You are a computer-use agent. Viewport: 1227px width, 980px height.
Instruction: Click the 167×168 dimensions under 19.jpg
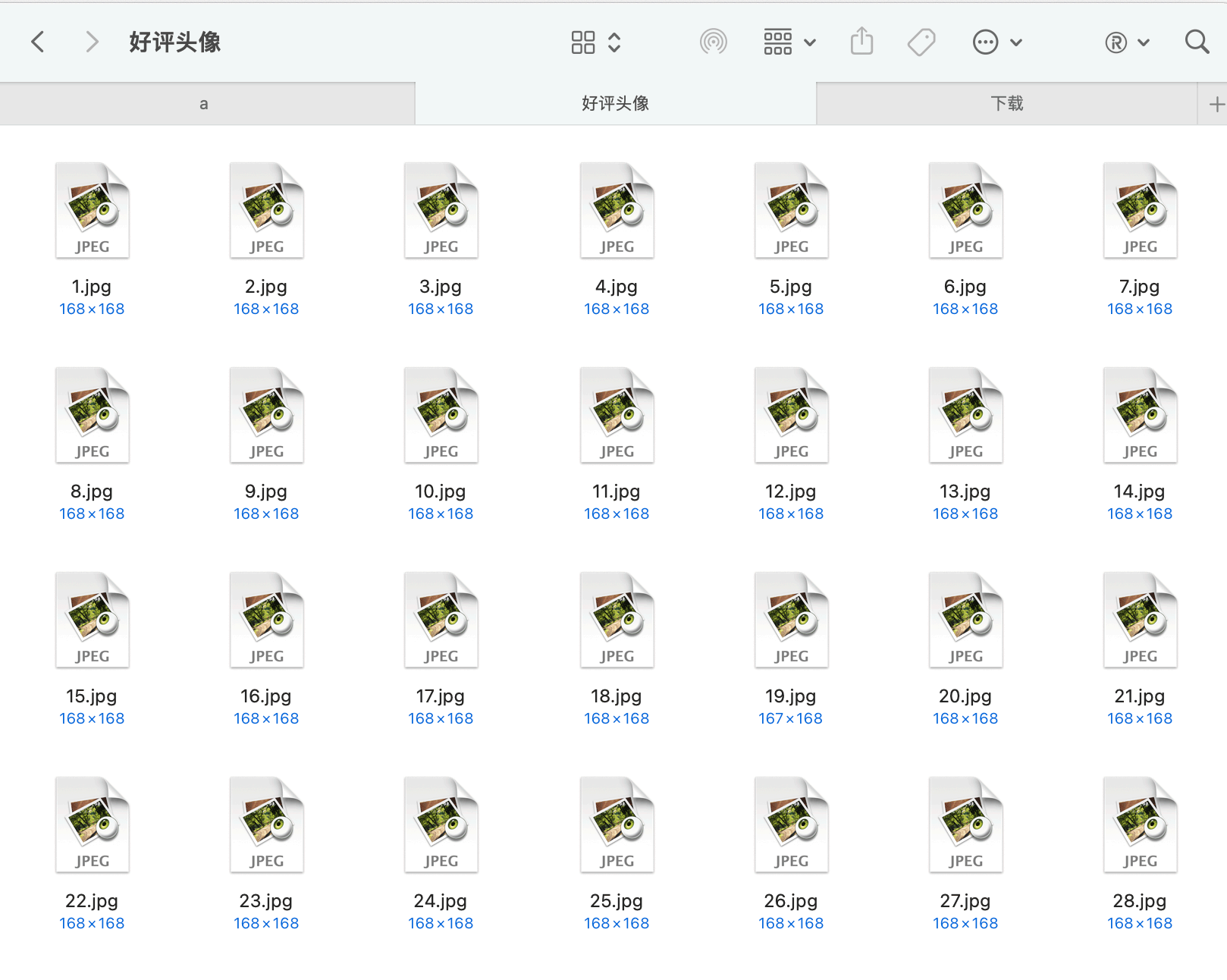791,718
